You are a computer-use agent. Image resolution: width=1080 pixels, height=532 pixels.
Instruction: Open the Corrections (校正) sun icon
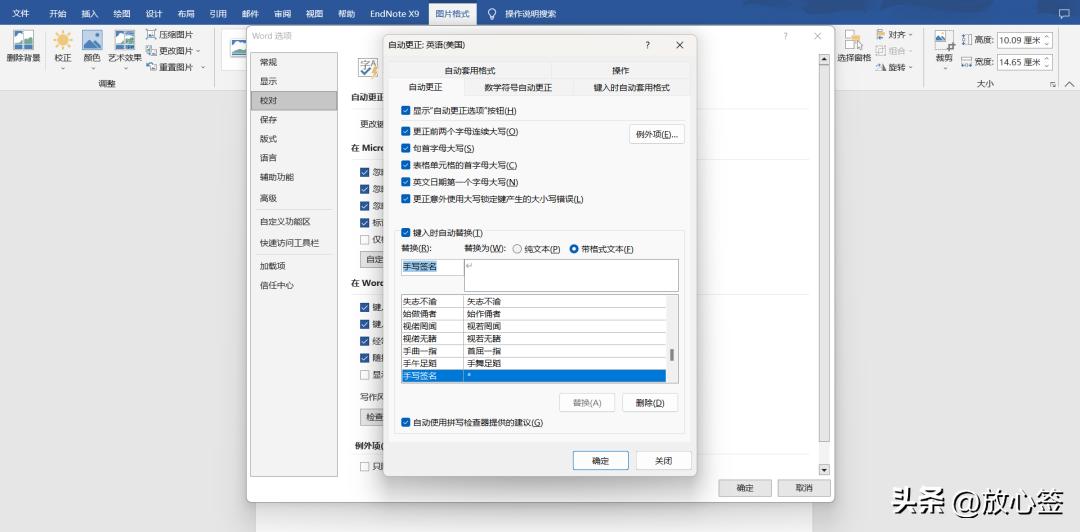click(63, 40)
